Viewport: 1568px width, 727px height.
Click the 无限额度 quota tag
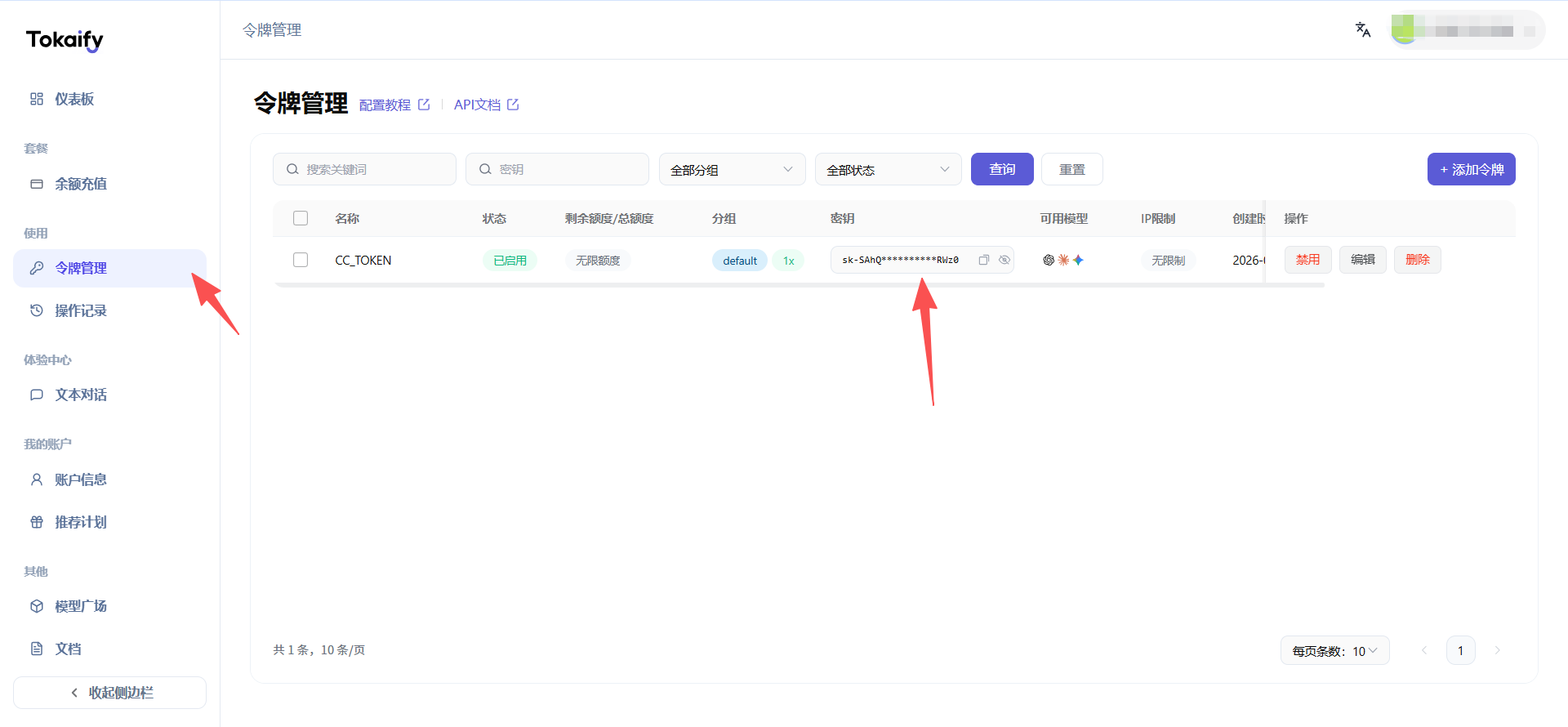(x=598, y=260)
